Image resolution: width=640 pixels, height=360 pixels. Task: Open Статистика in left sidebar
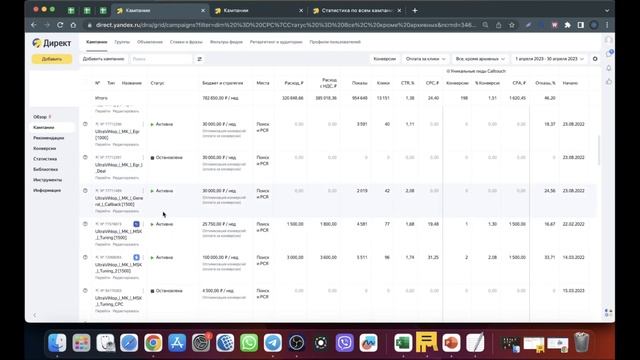pyautogui.click(x=45, y=159)
